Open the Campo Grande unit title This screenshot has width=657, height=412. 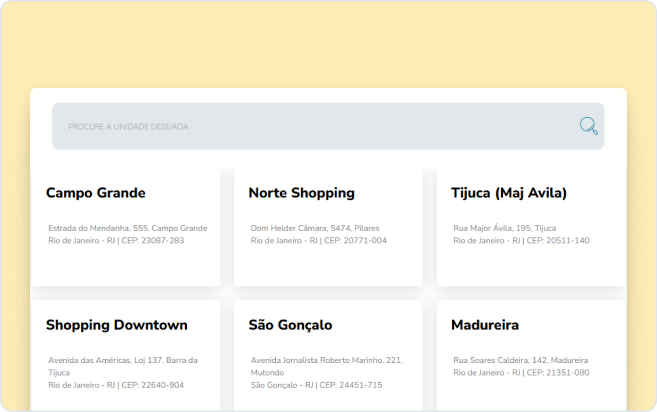(96, 193)
